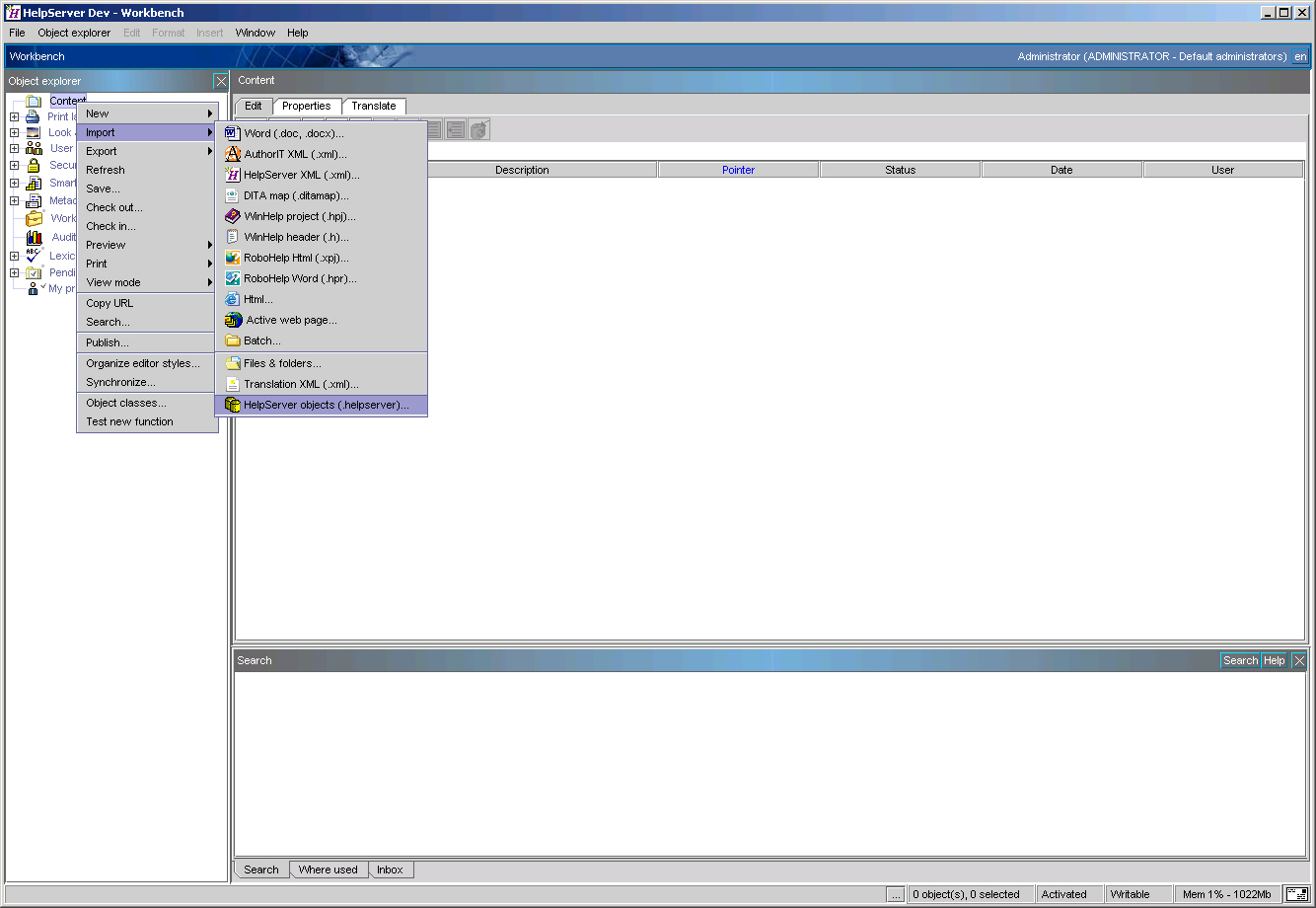
Task: Select Copy URL menu entry
Action: (147, 303)
